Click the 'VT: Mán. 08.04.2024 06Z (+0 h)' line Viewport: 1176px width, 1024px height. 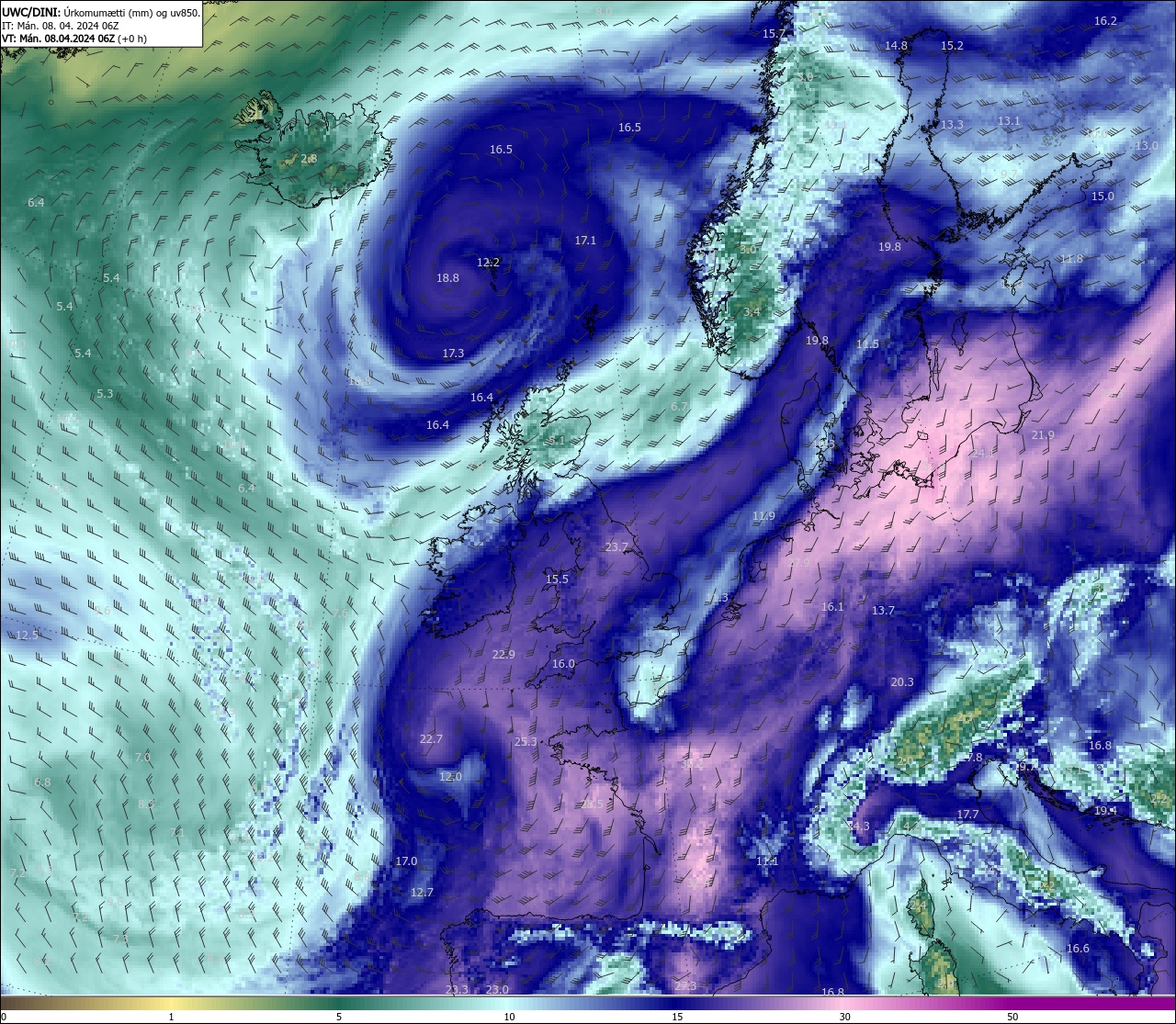click(73, 39)
